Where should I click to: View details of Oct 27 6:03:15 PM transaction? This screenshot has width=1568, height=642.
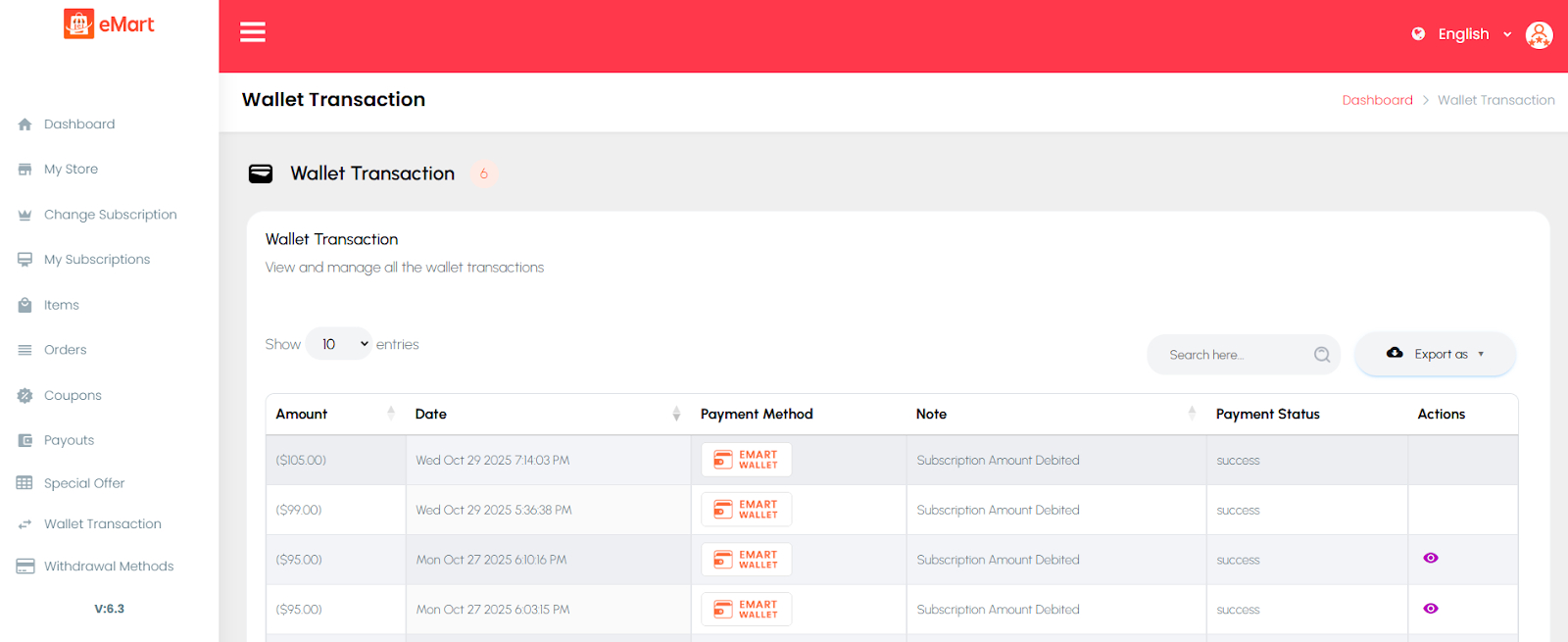(1431, 609)
